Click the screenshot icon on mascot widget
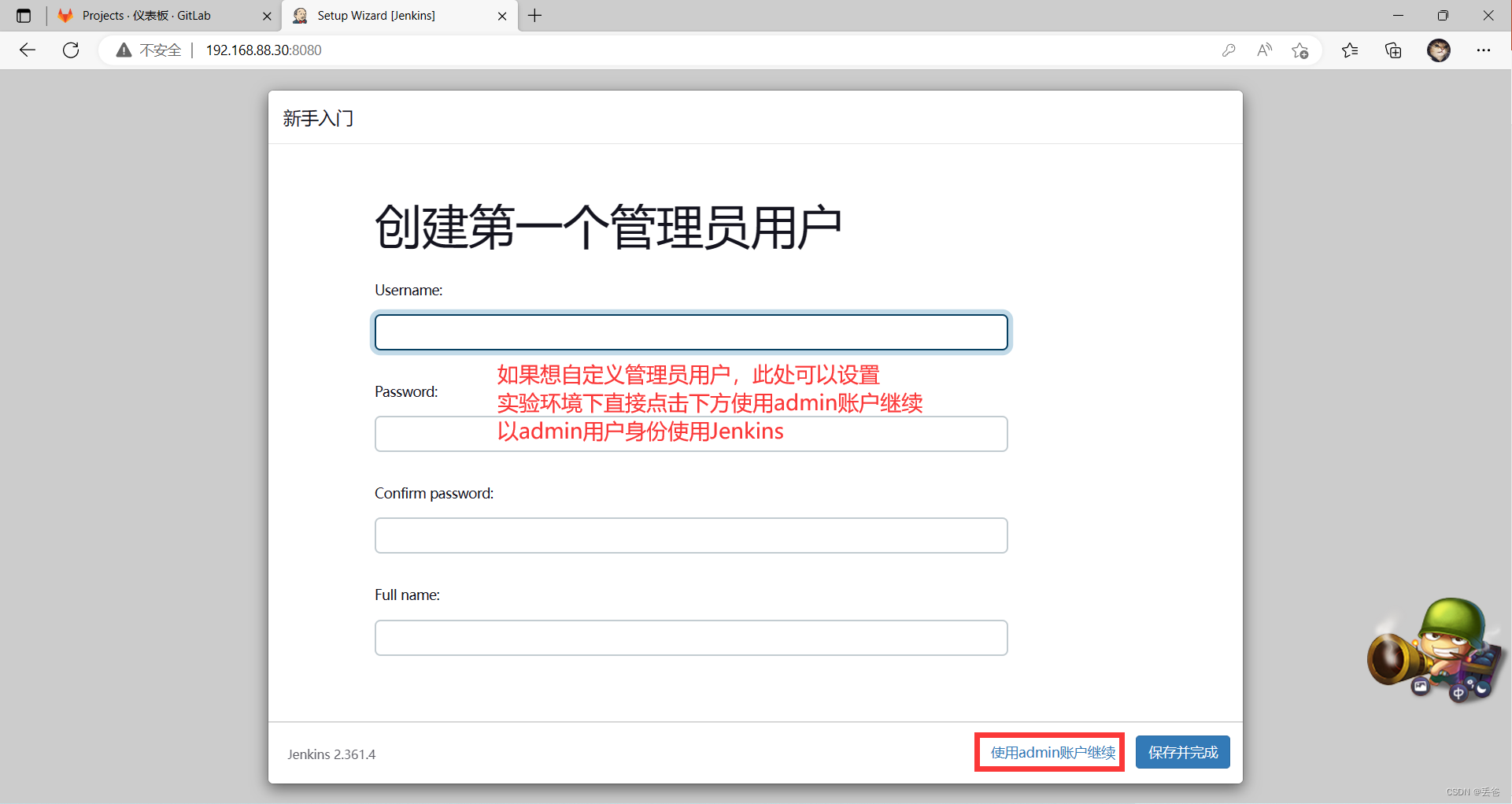The width and height of the screenshot is (1512, 804). (x=1420, y=687)
